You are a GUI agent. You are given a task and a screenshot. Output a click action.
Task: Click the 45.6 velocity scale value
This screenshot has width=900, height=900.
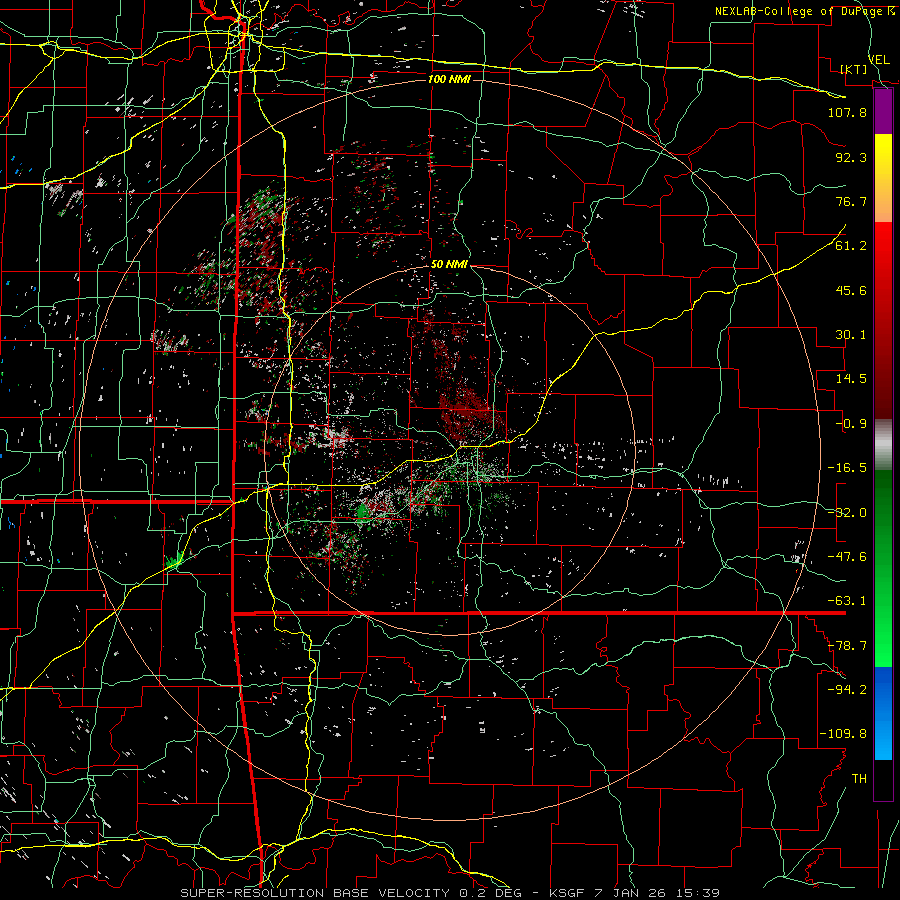tap(851, 290)
